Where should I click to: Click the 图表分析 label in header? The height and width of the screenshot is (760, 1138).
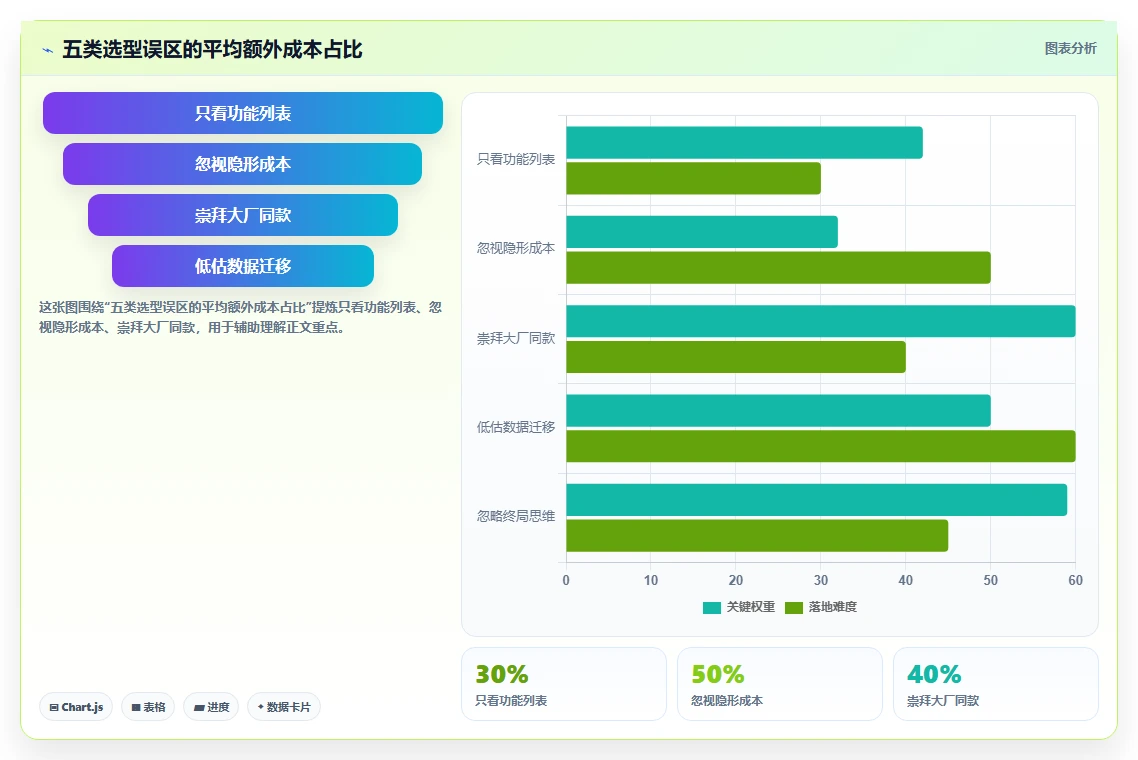coord(1070,49)
